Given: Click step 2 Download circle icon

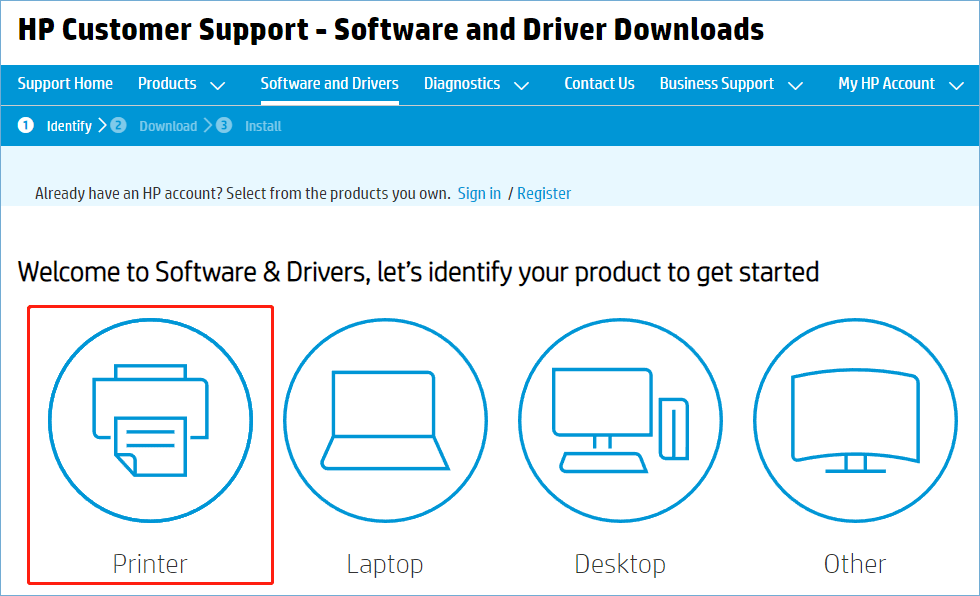Looking at the screenshot, I should point(119,126).
